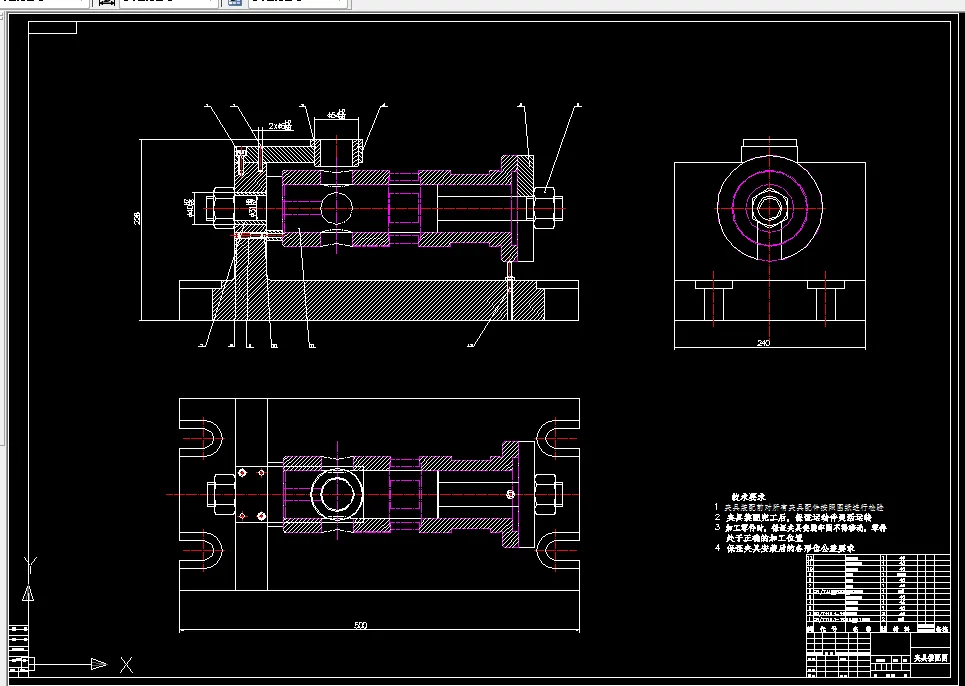The height and width of the screenshot is (686, 965).
Task: Click the heading above the numbered technical notes
Action: 748,497
